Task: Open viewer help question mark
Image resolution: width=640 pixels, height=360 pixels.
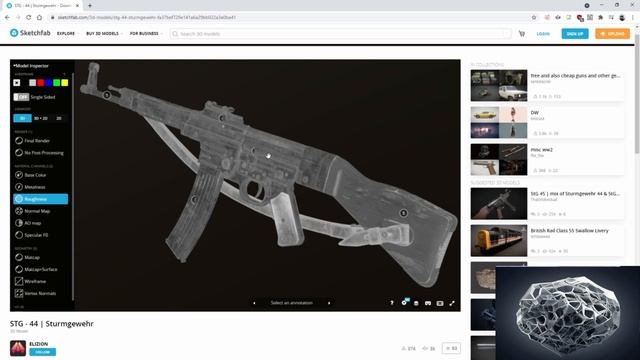Action: [391, 303]
